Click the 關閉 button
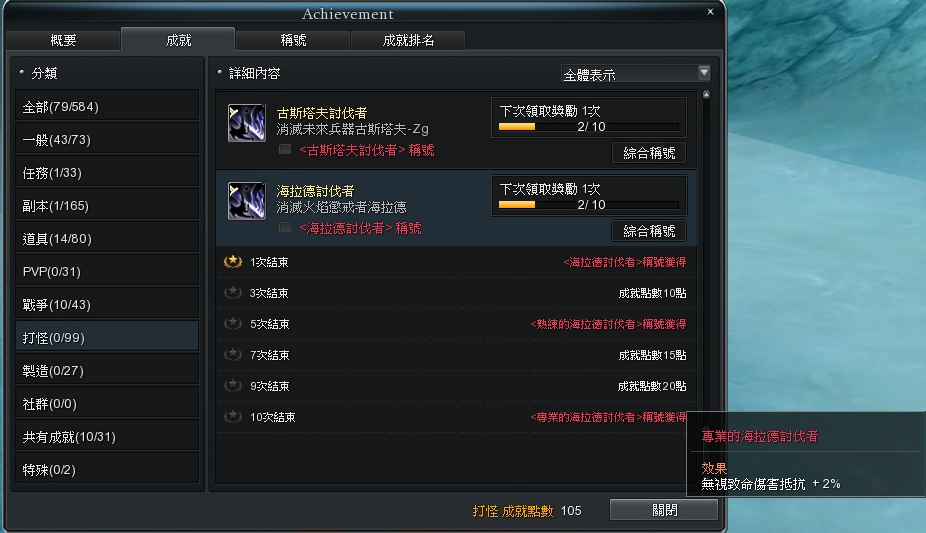The image size is (926, 533). [664, 510]
